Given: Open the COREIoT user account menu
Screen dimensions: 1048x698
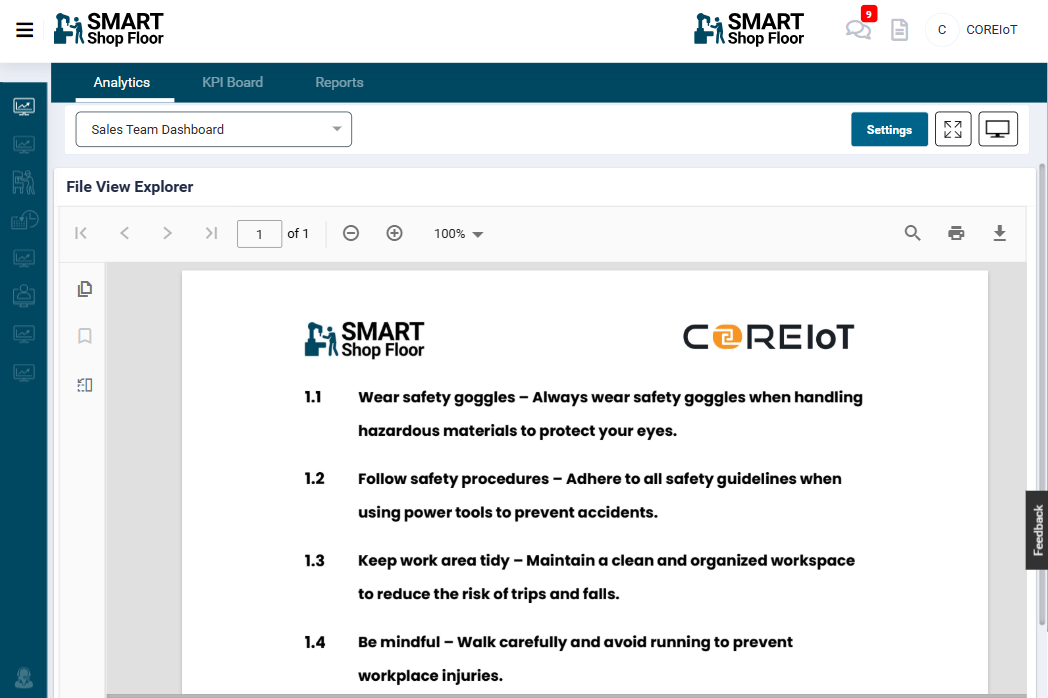Looking at the screenshot, I should point(973,30).
